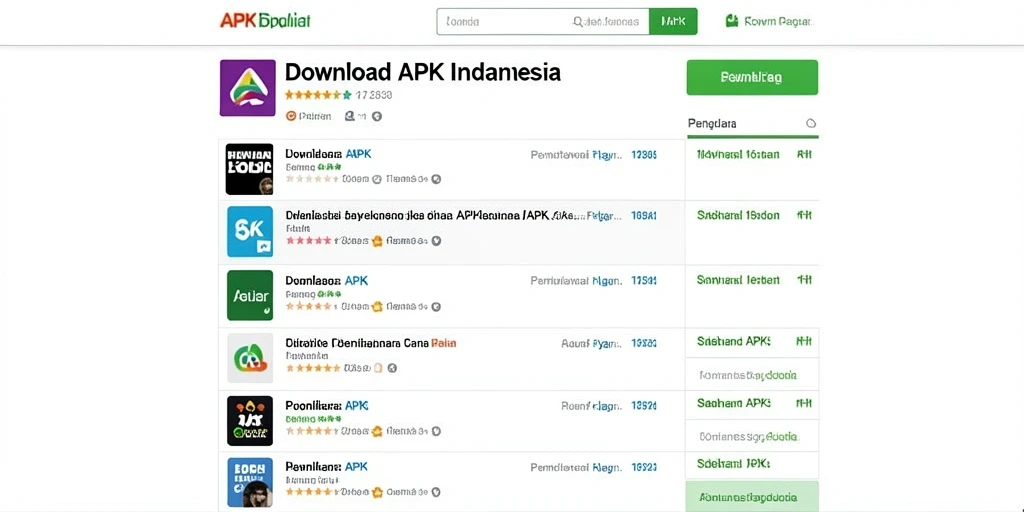Open the black HEWIAN app icon
Viewport: 1024px width, 512px height.
click(249, 169)
